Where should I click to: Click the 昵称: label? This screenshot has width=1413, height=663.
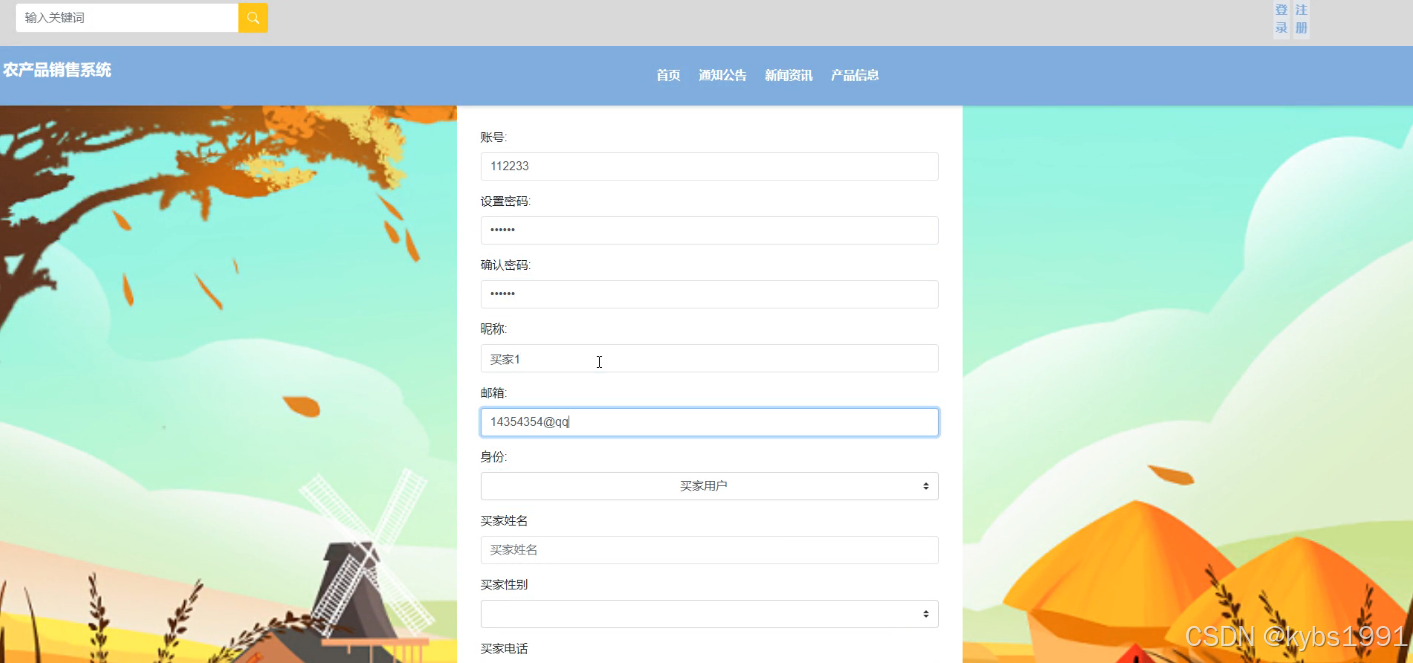tap(494, 329)
